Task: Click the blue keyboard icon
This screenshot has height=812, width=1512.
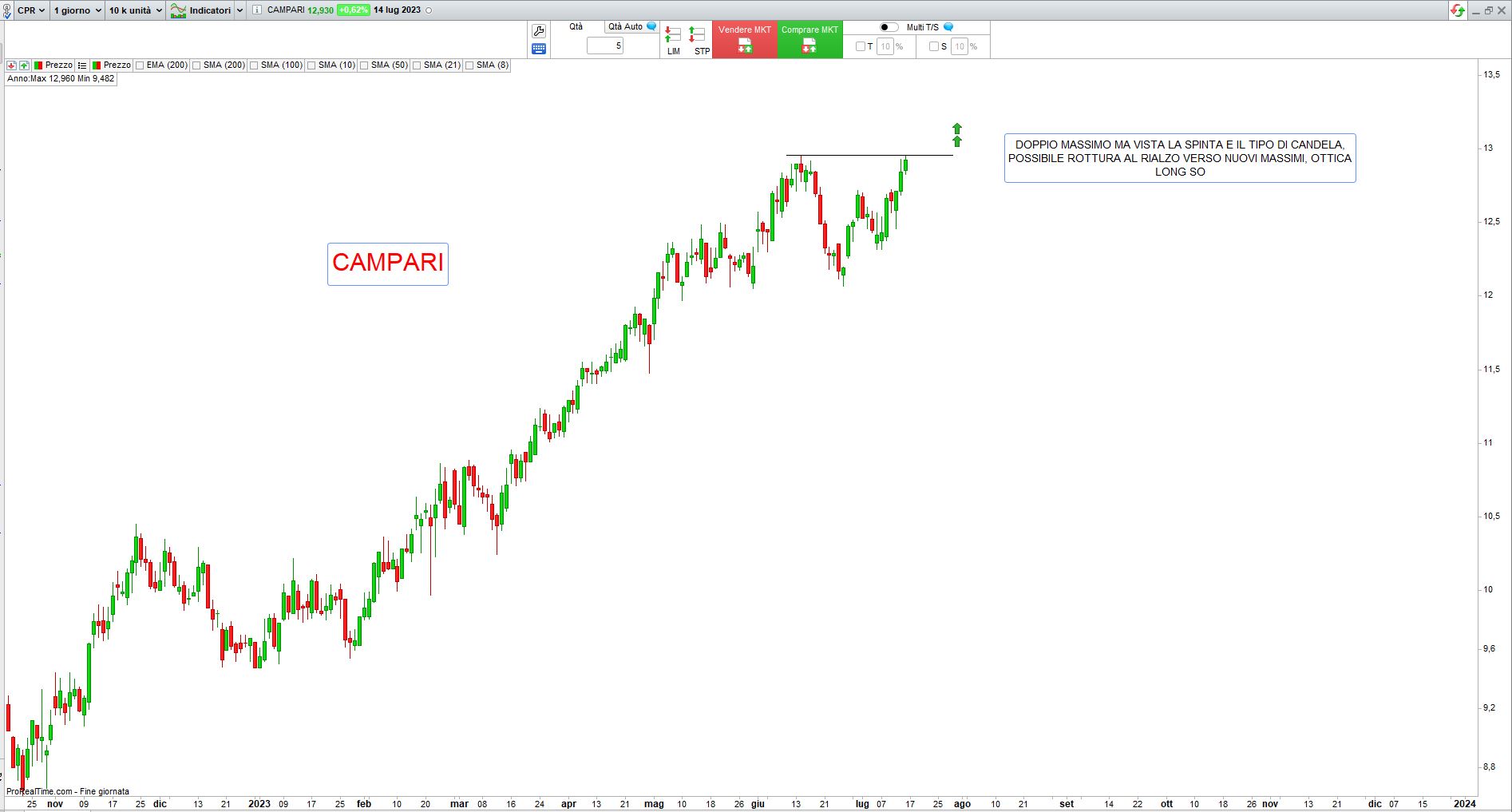Action: [539, 49]
